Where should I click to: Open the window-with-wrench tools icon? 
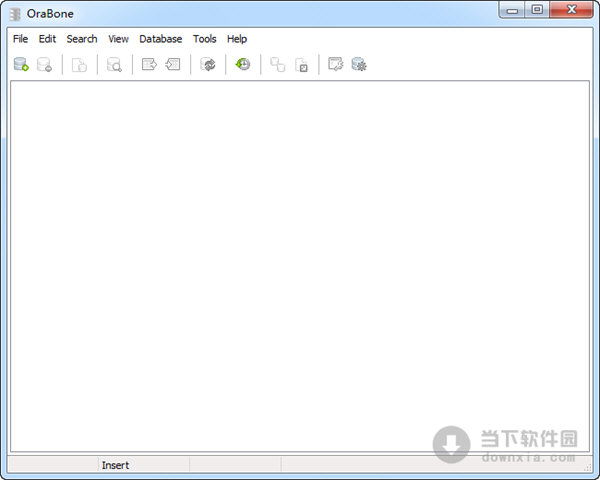tap(336, 64)
